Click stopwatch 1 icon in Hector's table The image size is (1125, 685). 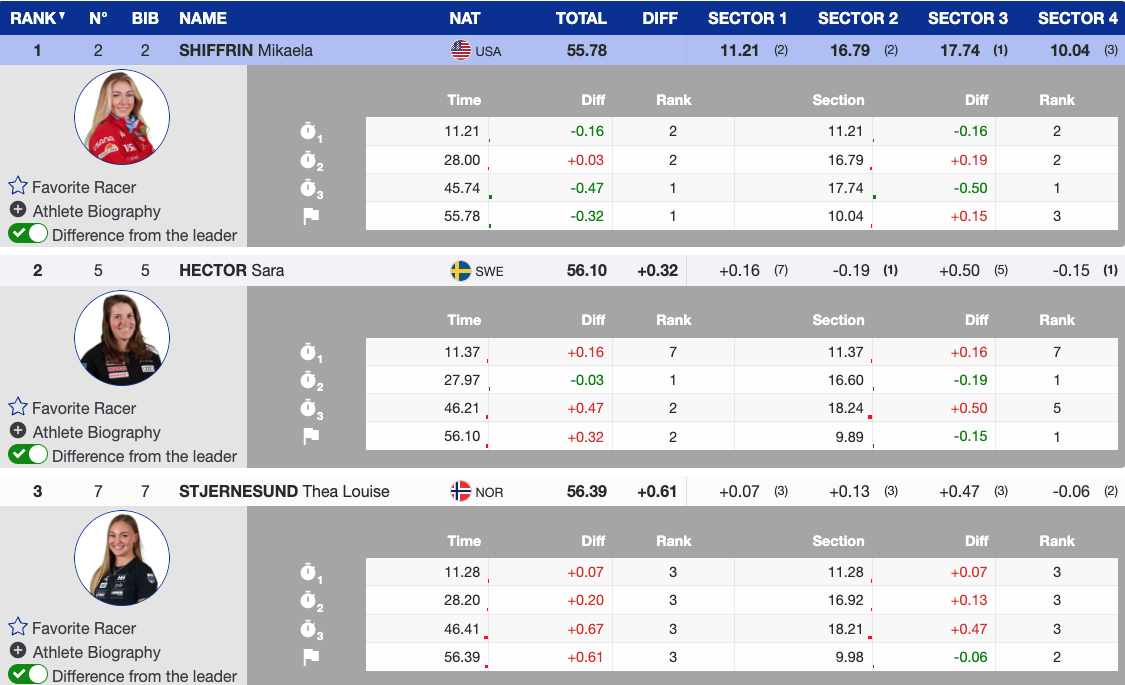point(310,352)
